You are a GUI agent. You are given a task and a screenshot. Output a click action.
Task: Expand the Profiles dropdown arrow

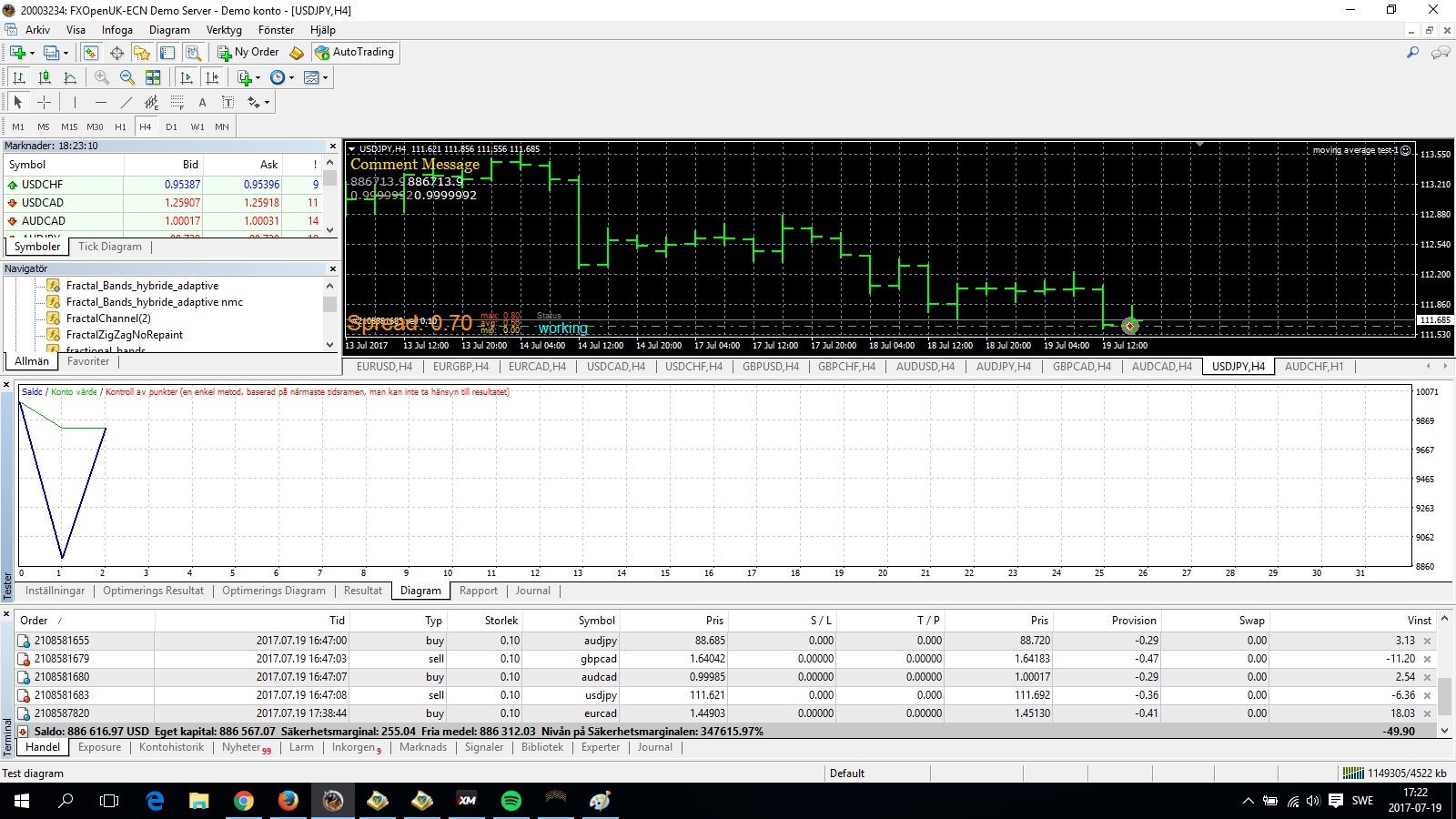click(x=66, y=53)
